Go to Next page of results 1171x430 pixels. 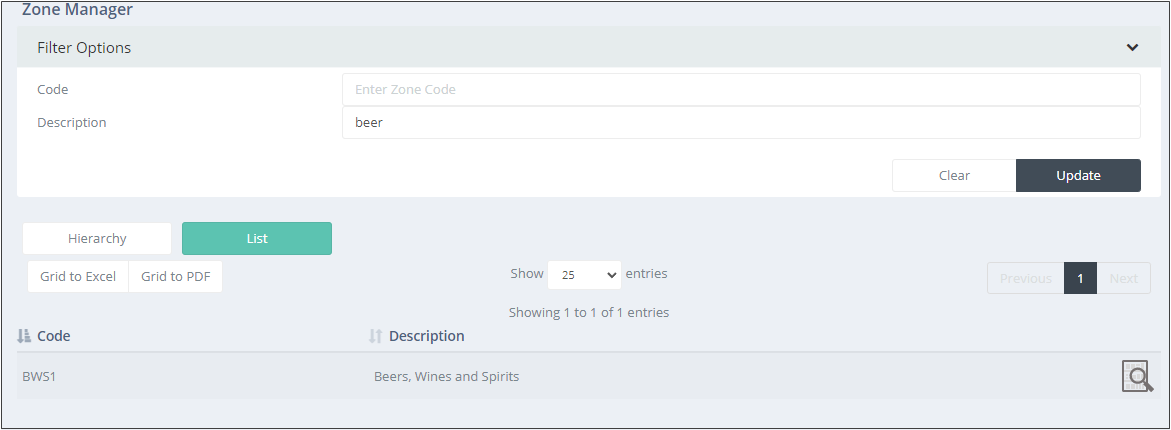click(1123, 278)
